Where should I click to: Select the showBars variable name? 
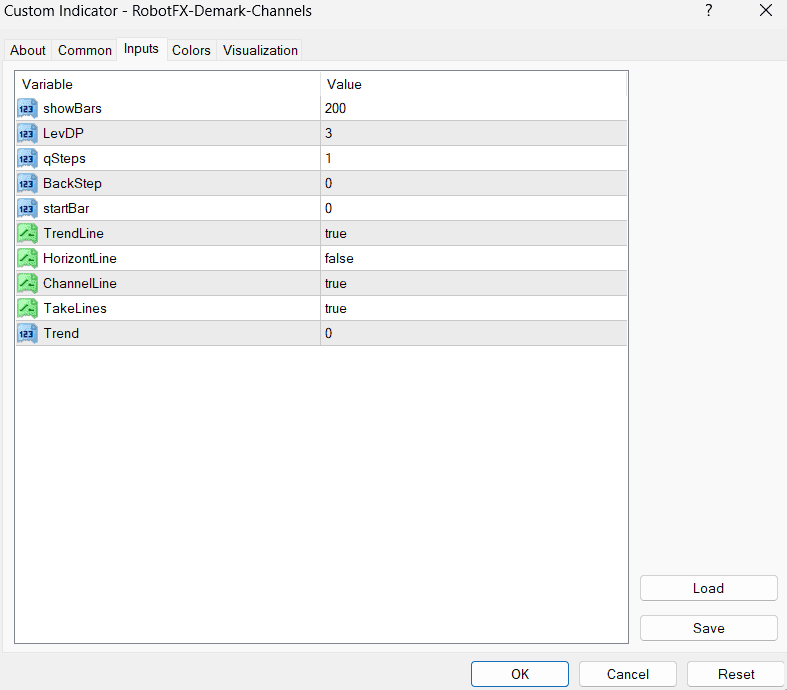tap(72, 108)
